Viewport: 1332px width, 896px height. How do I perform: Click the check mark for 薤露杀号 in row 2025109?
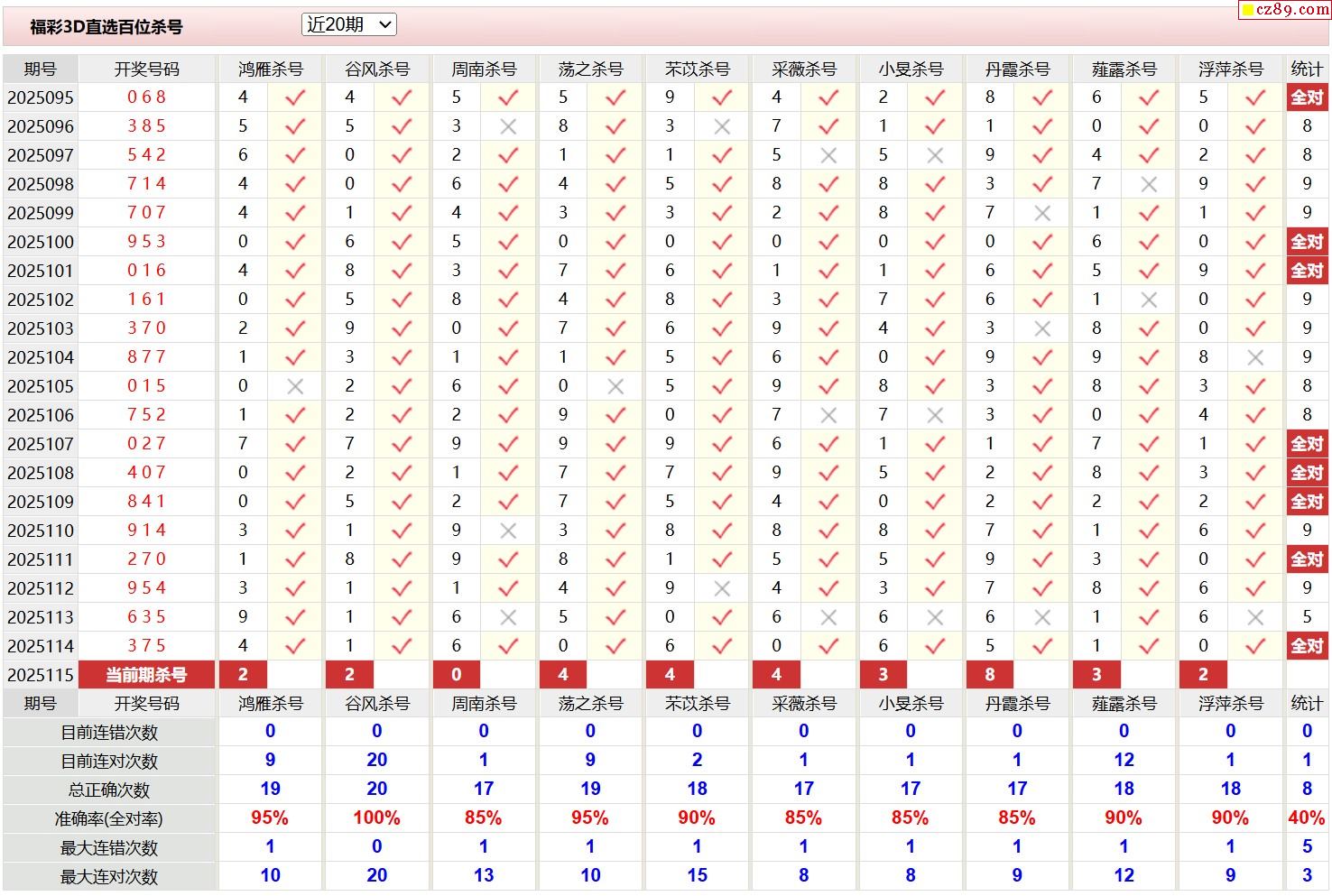pos(1149,502)
